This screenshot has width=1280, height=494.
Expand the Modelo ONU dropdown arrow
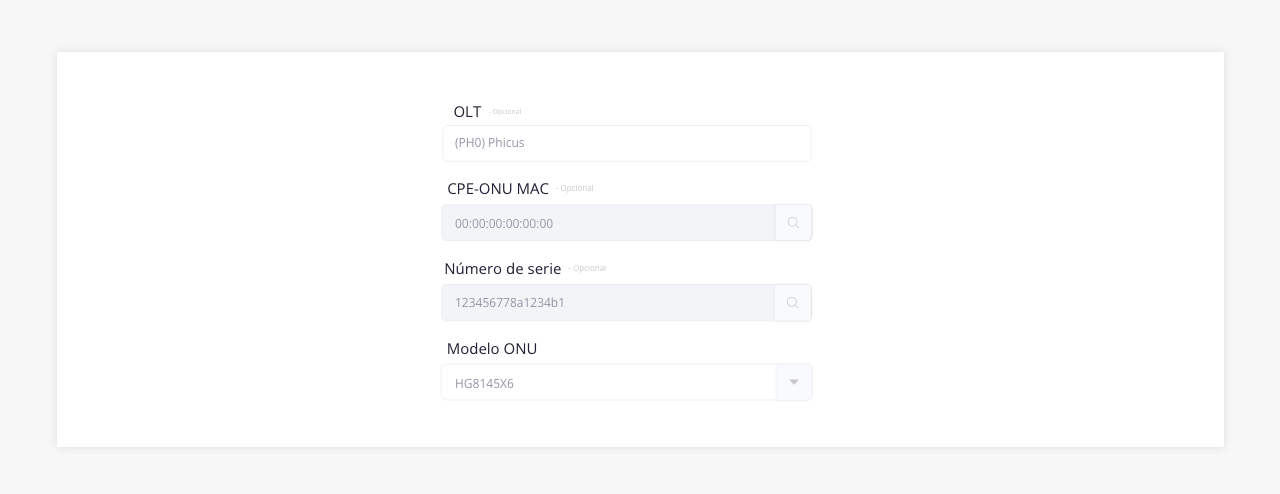[x=794, y=383]
